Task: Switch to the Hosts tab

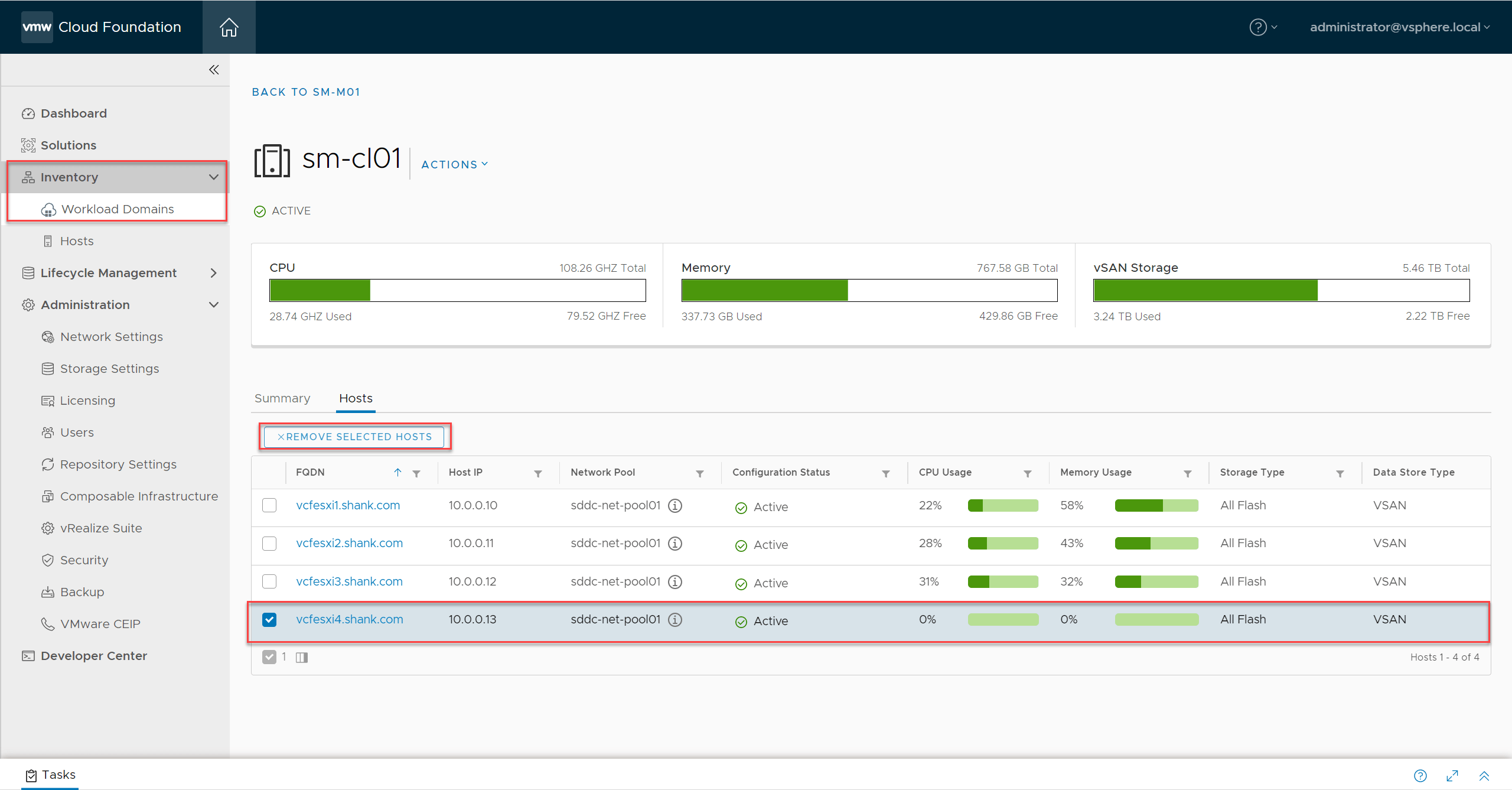Action: tap(356, 399)
